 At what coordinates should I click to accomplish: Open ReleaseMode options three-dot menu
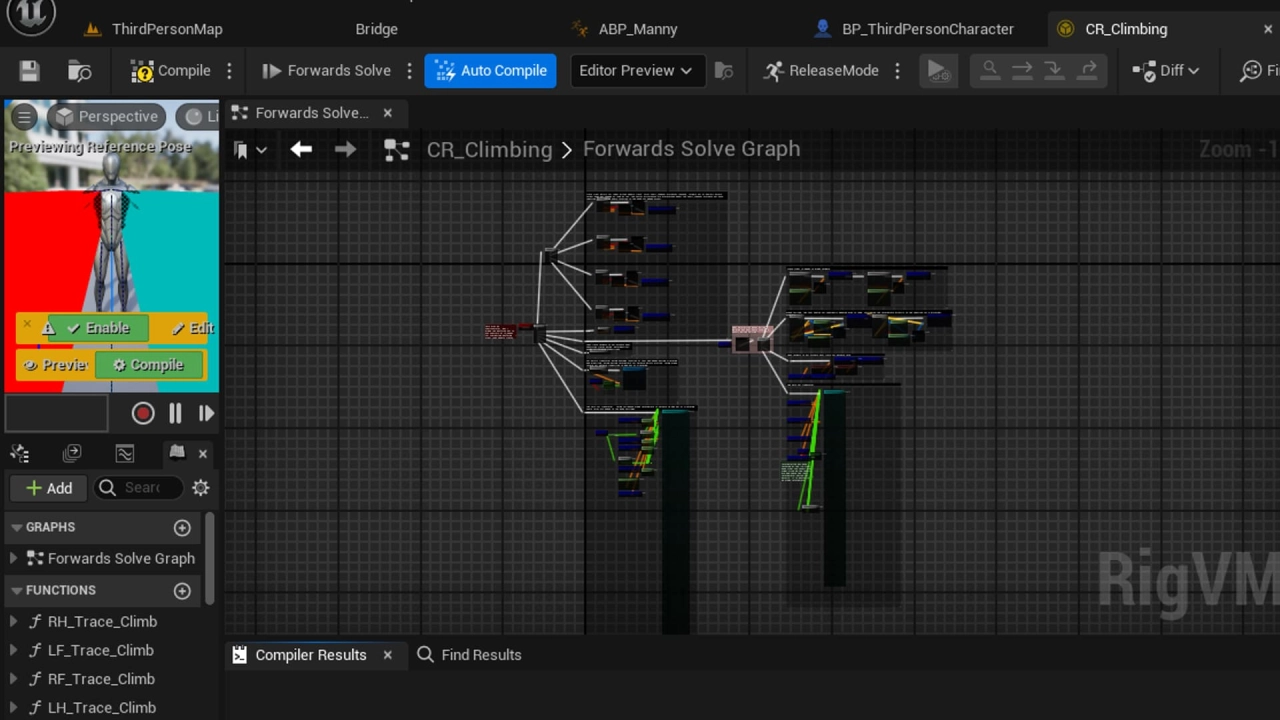point(897,71)
